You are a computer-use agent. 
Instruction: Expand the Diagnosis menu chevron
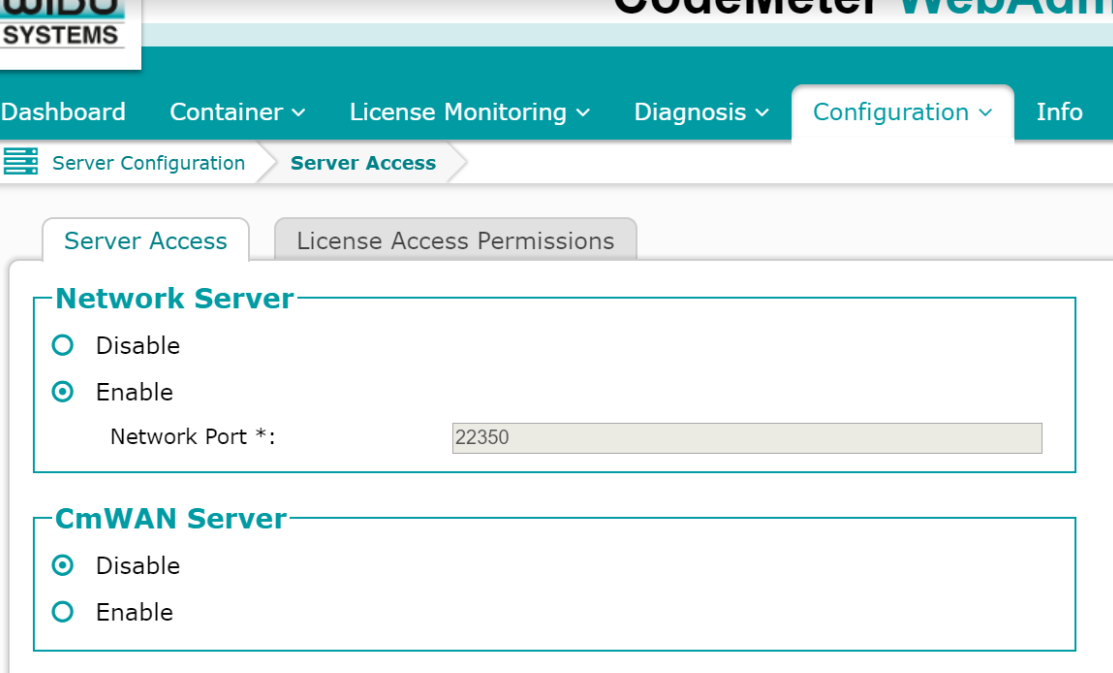click(x=762, y=113)
